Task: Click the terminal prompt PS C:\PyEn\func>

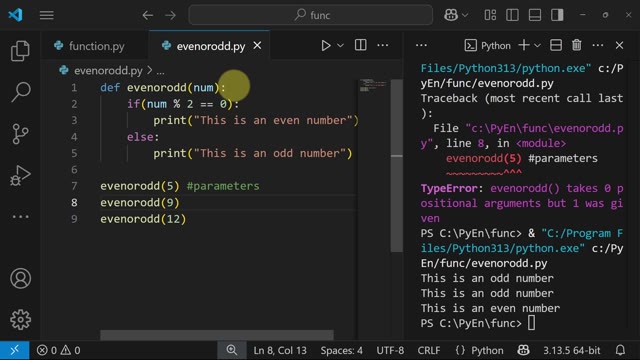Action: [471, 323]
